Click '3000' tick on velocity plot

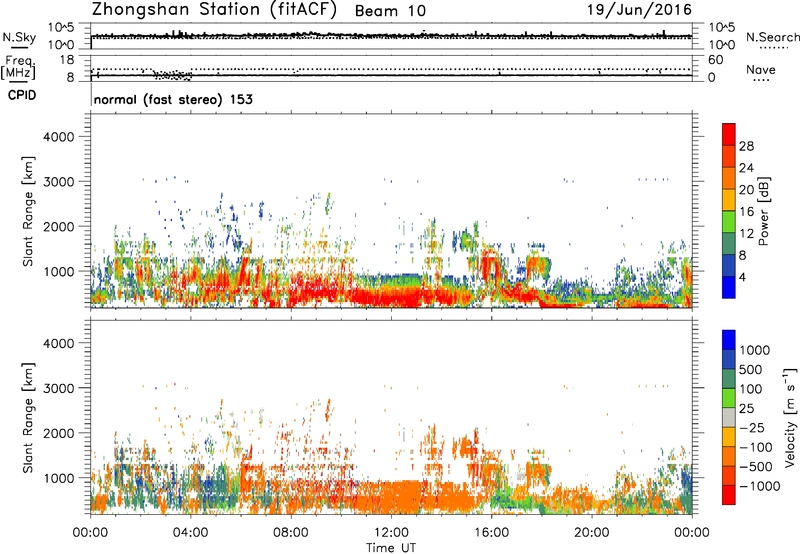pos(58,388)
